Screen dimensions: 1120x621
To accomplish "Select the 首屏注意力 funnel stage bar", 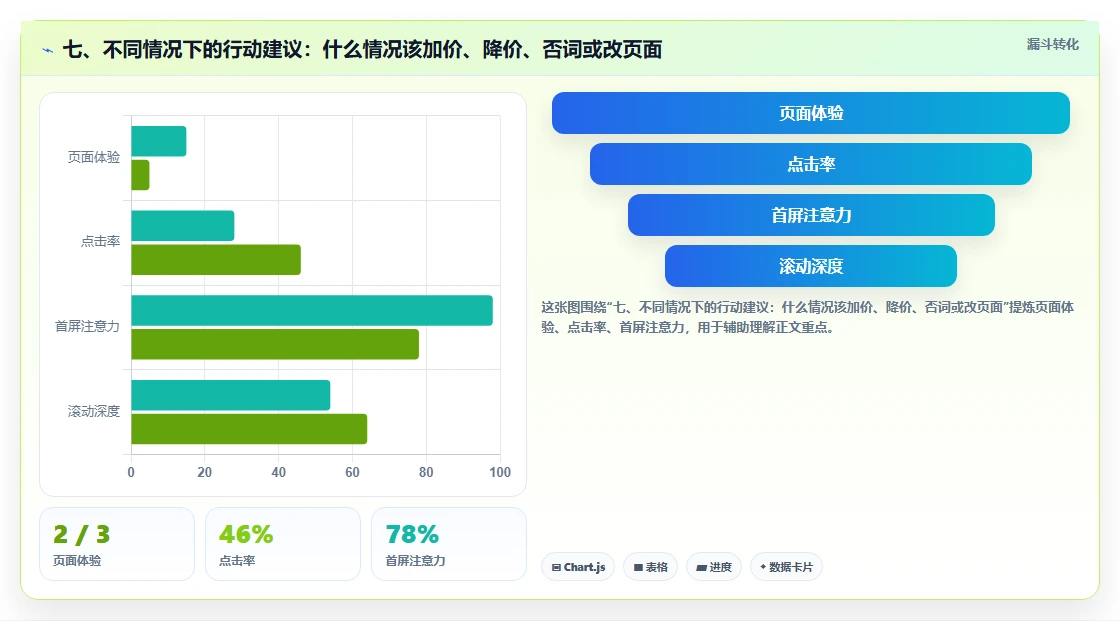I will point(811,215).
